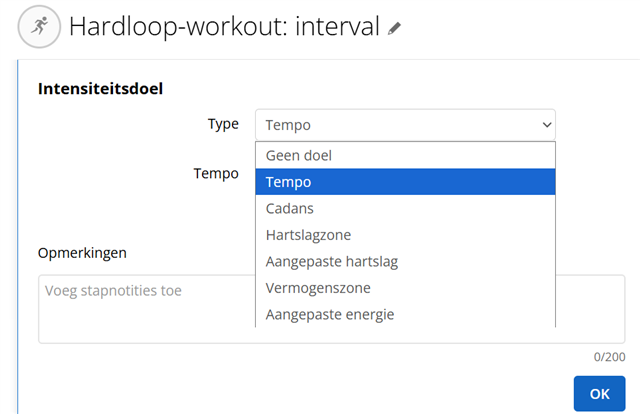Pick 'Hartslagzone' in the dropdown list

(405, 235)
